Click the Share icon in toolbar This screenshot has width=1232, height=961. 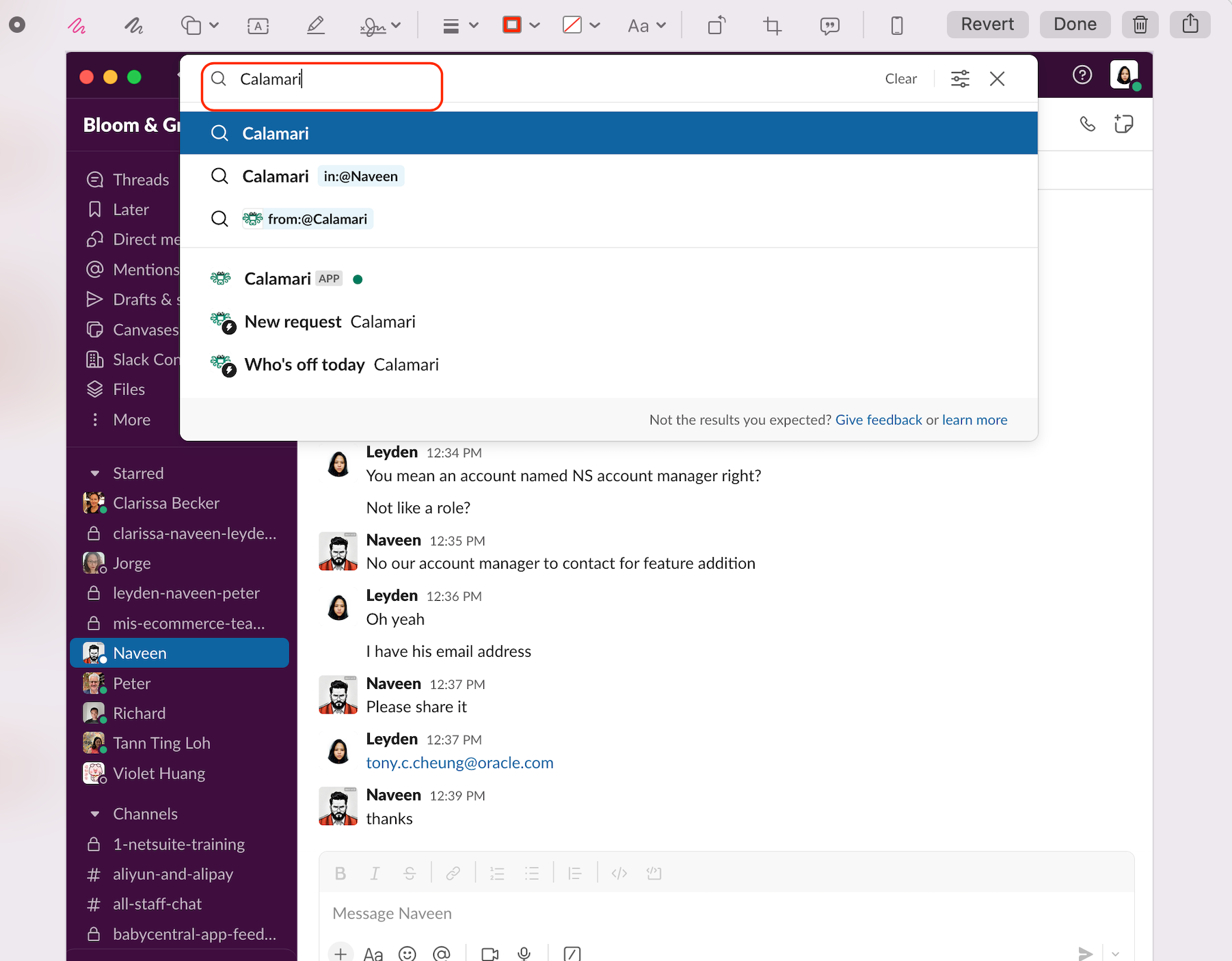pos(1190,25)
